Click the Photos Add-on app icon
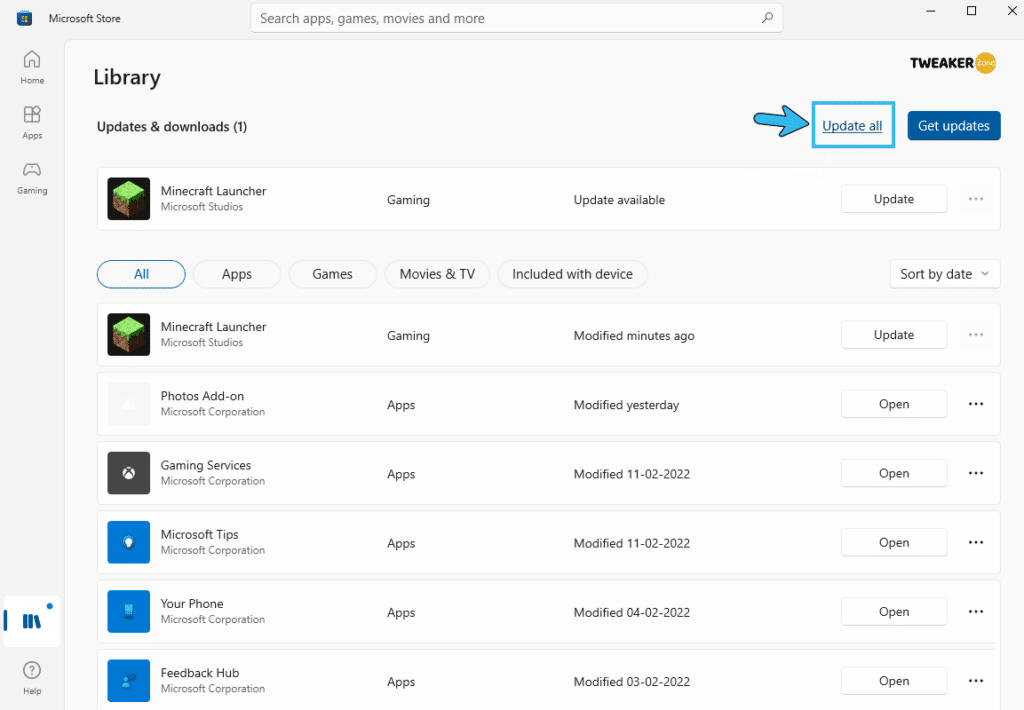Screen dimensions: 1024x710 [x=129, y=404]
